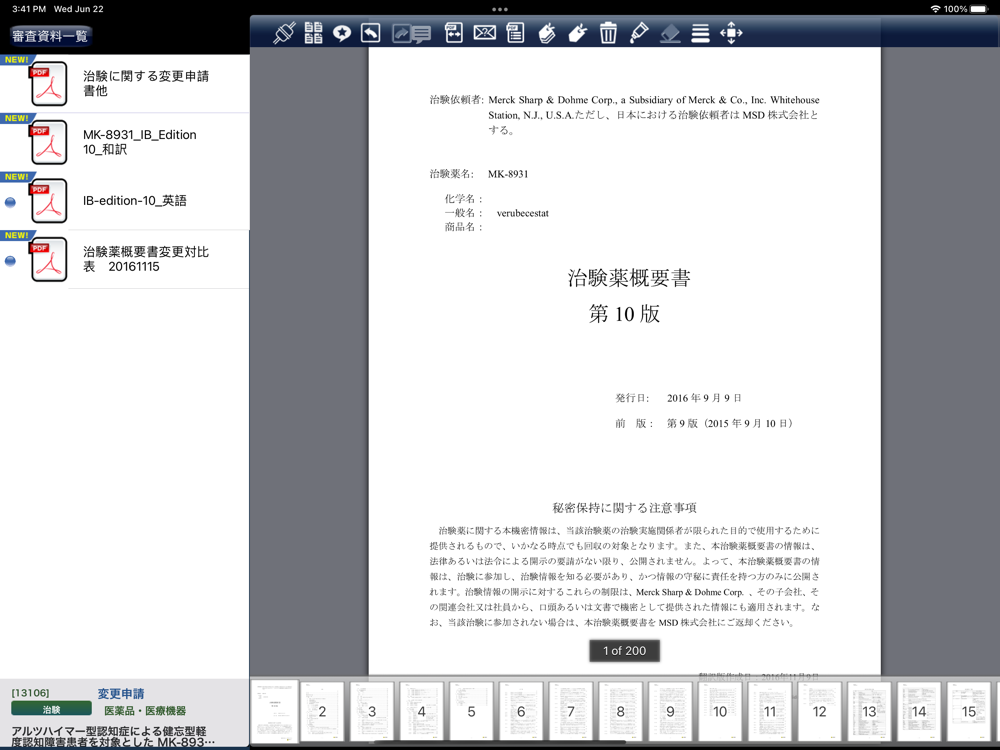The height and width of the screenshot is (750, 1000).
Task: Jump to page 7 thumbnail
Action: (571, 711)
